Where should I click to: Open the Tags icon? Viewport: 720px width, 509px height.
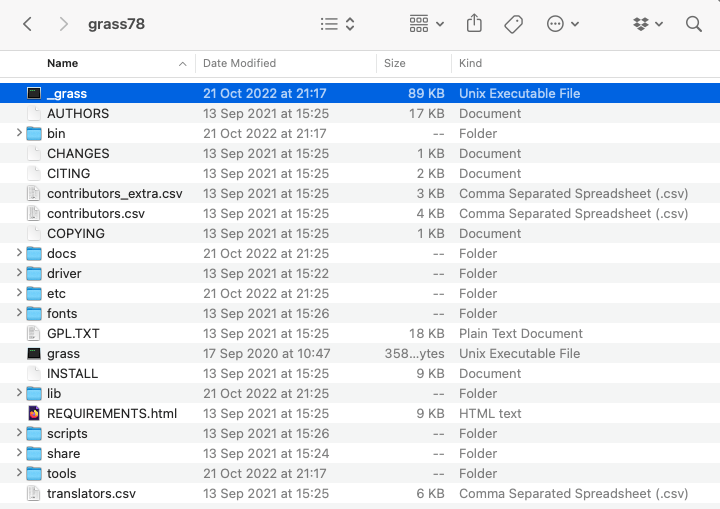point(513,24)
